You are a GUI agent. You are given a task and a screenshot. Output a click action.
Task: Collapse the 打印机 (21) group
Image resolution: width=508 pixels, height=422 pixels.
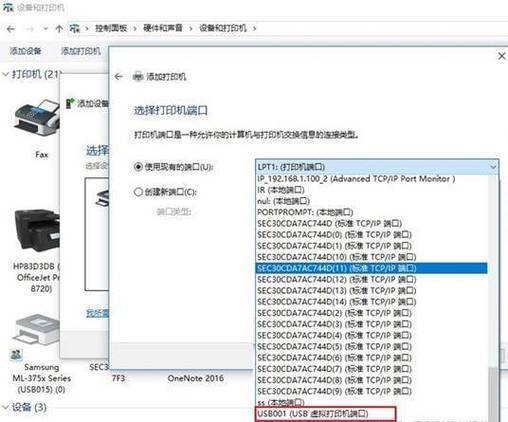coord(5,74)
